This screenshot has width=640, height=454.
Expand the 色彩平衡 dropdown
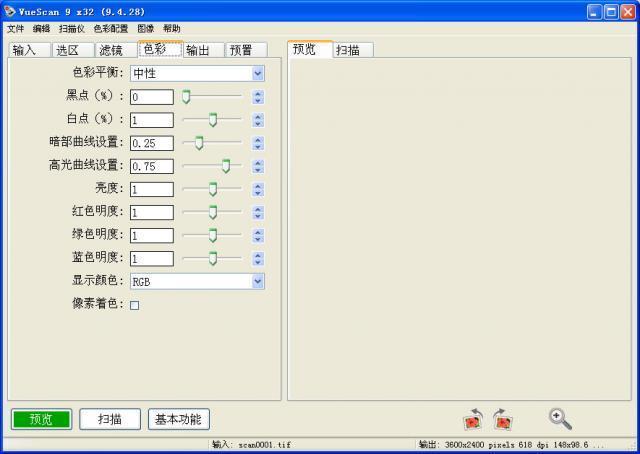click(258, 73)
